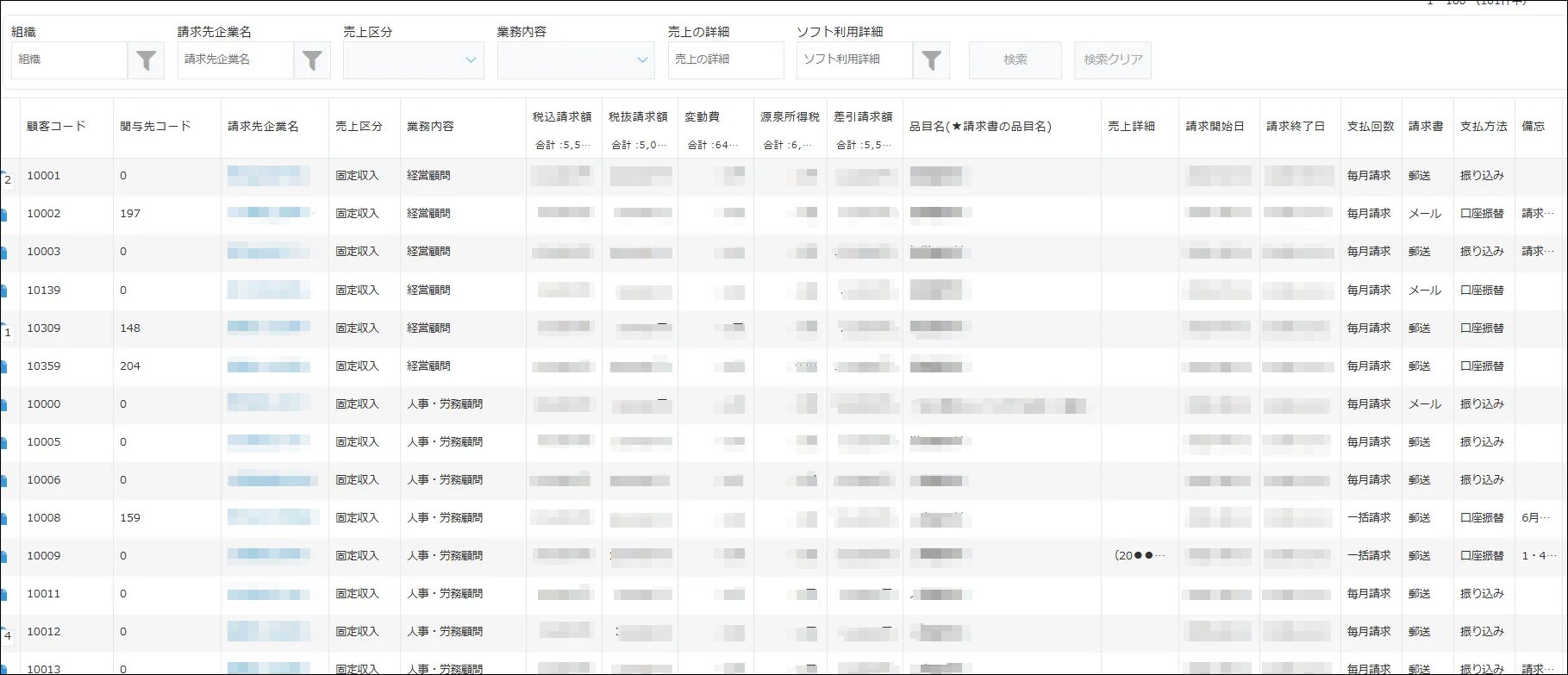Select 関与先コード value 197
Image resolution: width=1568 pixels, height=675 pixels.
pos(130,214)
